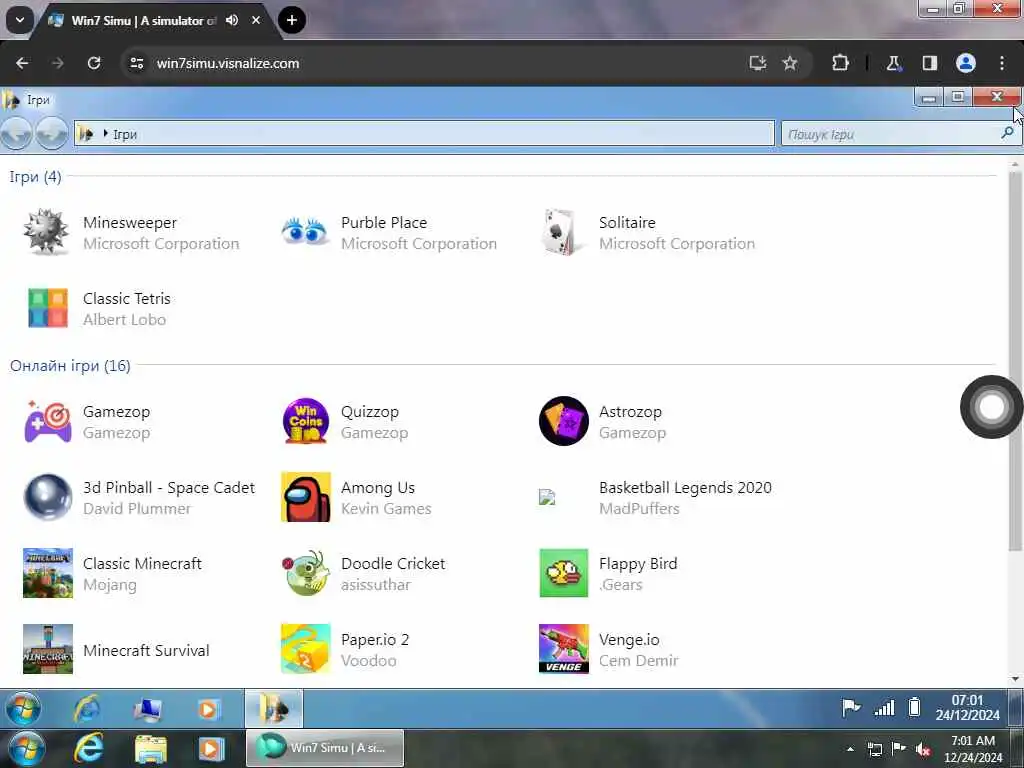Launch Minecraft Survival icon

point(48,649)
